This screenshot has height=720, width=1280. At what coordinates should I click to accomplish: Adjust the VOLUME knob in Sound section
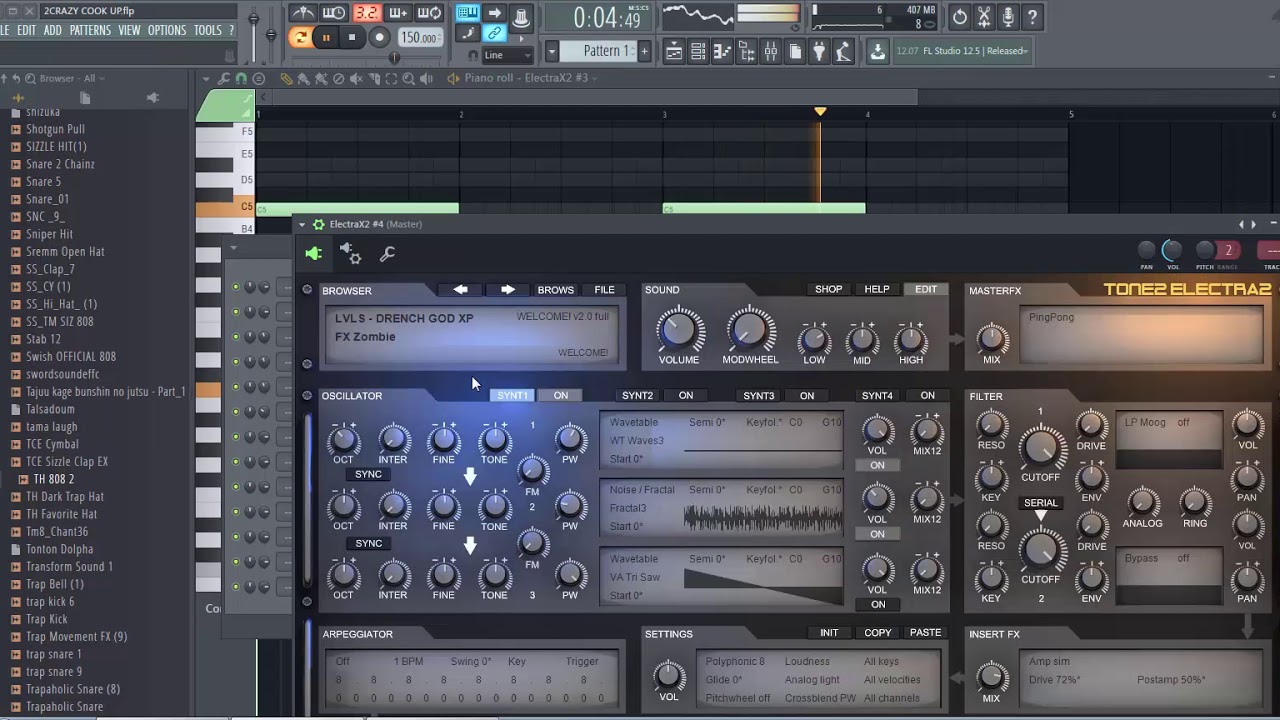[678, 331]
